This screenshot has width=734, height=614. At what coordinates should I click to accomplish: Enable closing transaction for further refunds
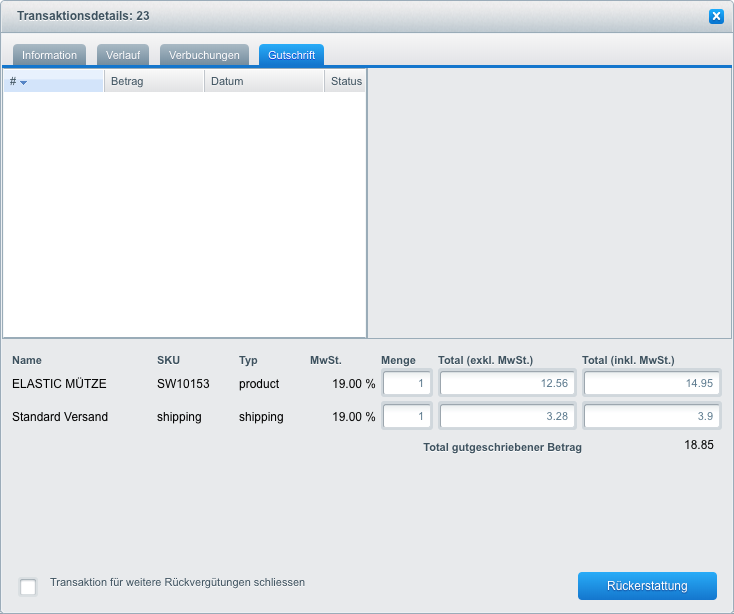(28, 587)
